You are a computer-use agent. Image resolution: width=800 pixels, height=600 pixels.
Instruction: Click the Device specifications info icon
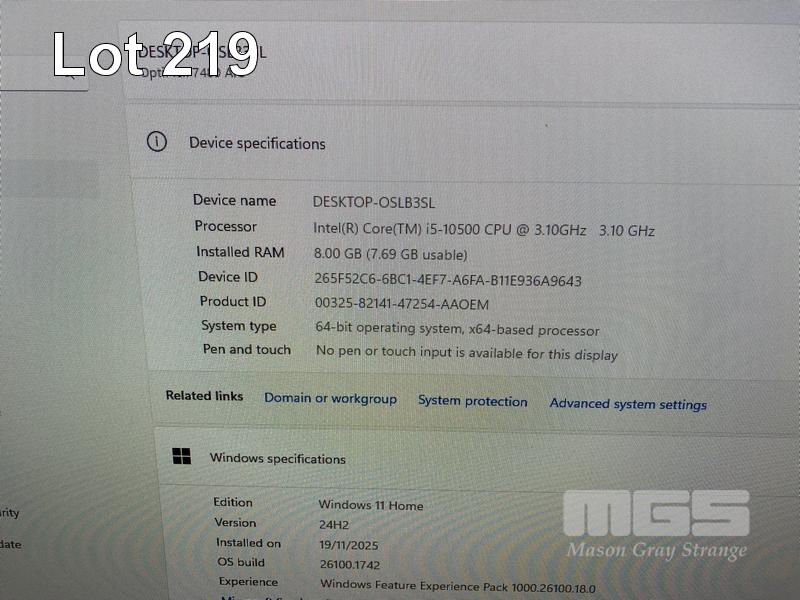[x=157, y=142]
